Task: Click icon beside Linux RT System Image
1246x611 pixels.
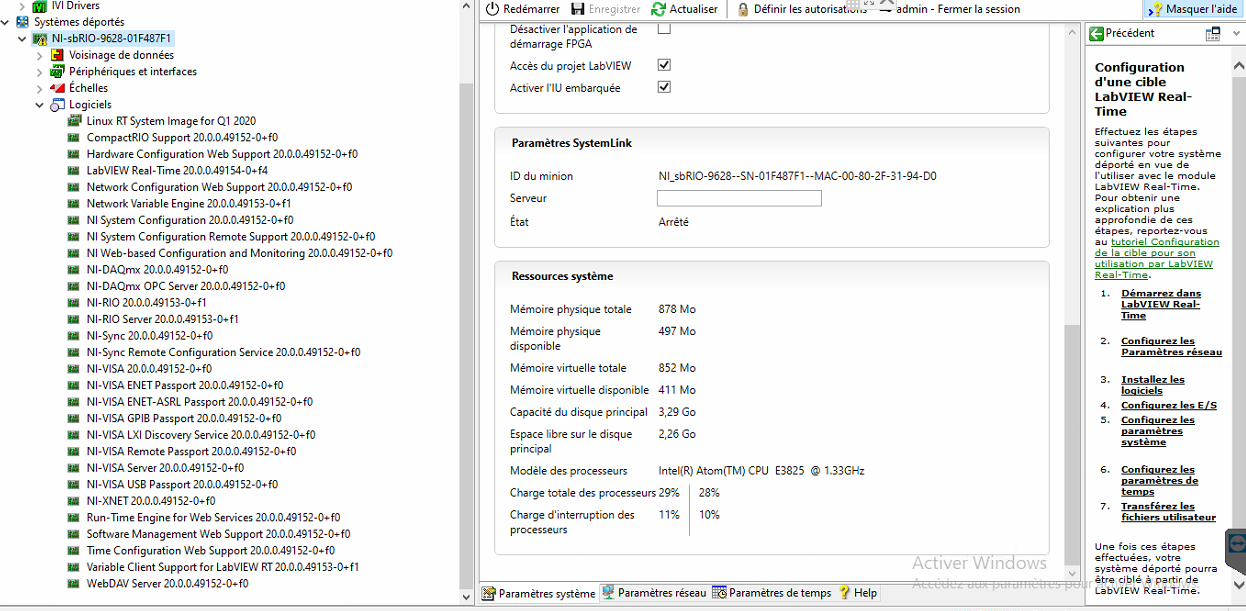Action: click(x=74, y=121)
